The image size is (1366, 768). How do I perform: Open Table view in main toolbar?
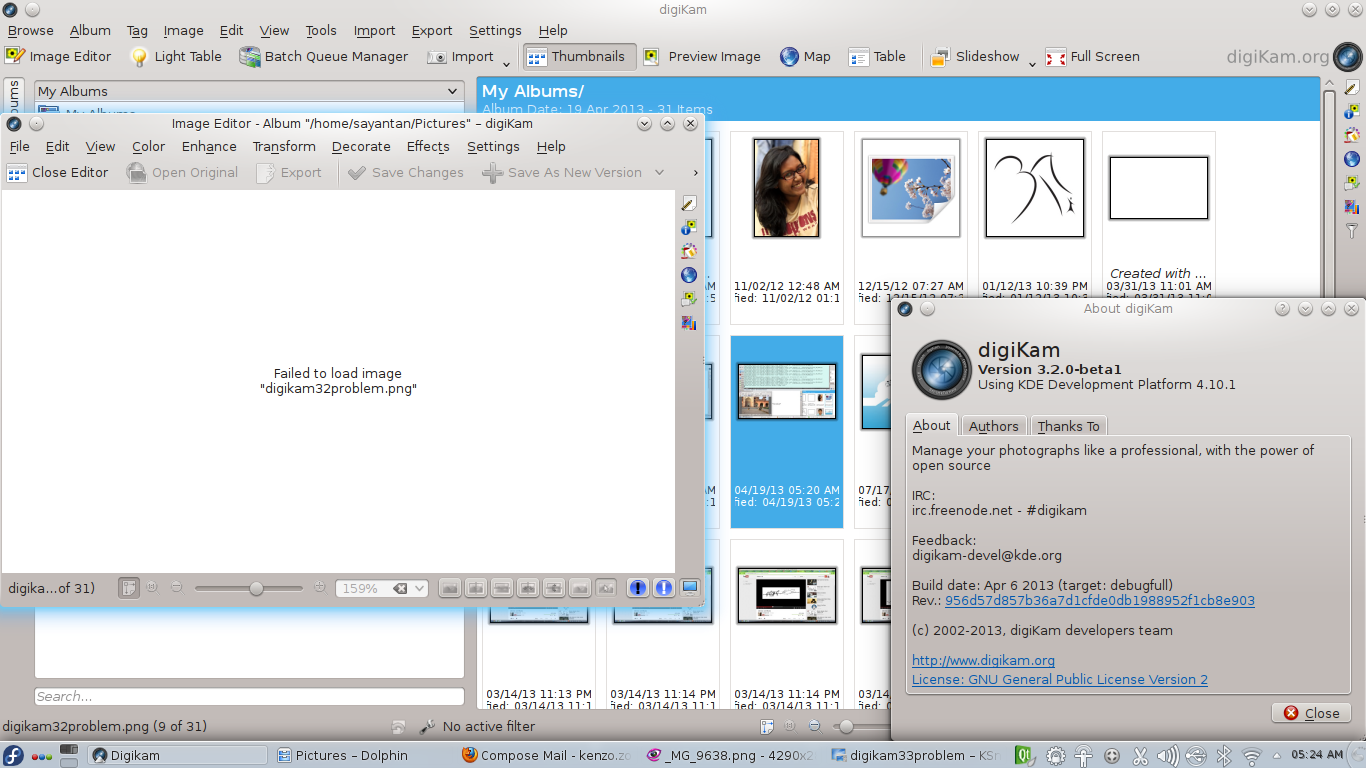coord(877,57)
